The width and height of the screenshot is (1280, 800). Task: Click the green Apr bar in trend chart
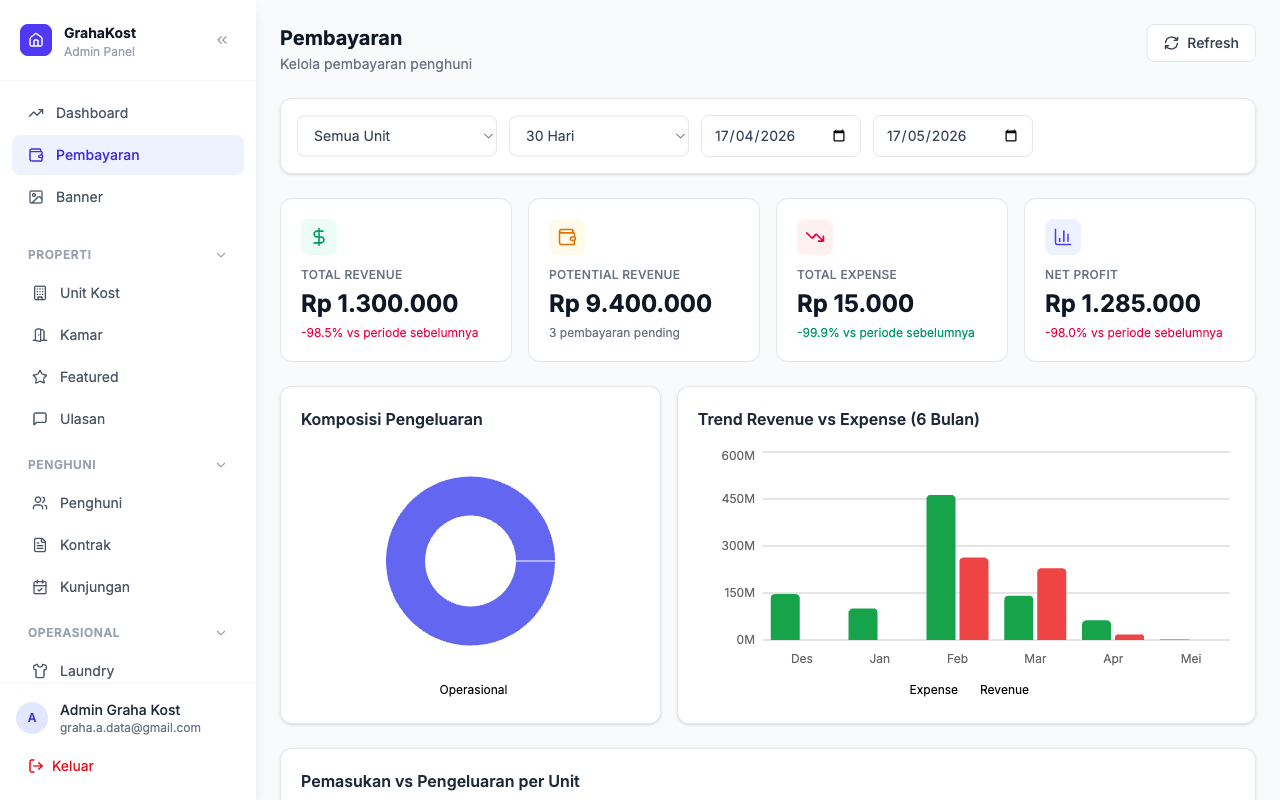tap(1097, 630)
